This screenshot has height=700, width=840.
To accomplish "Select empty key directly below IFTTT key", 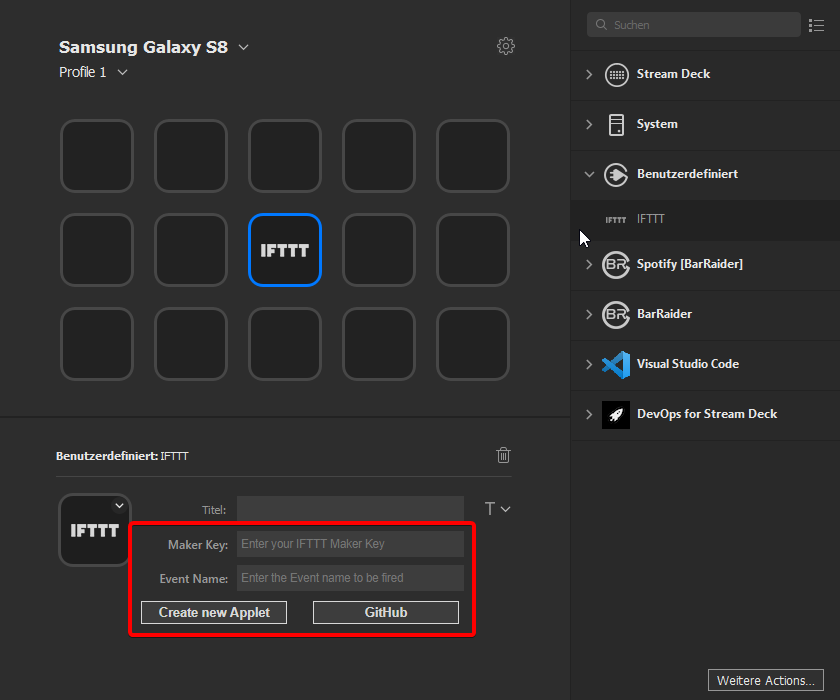I will point(285,344).
